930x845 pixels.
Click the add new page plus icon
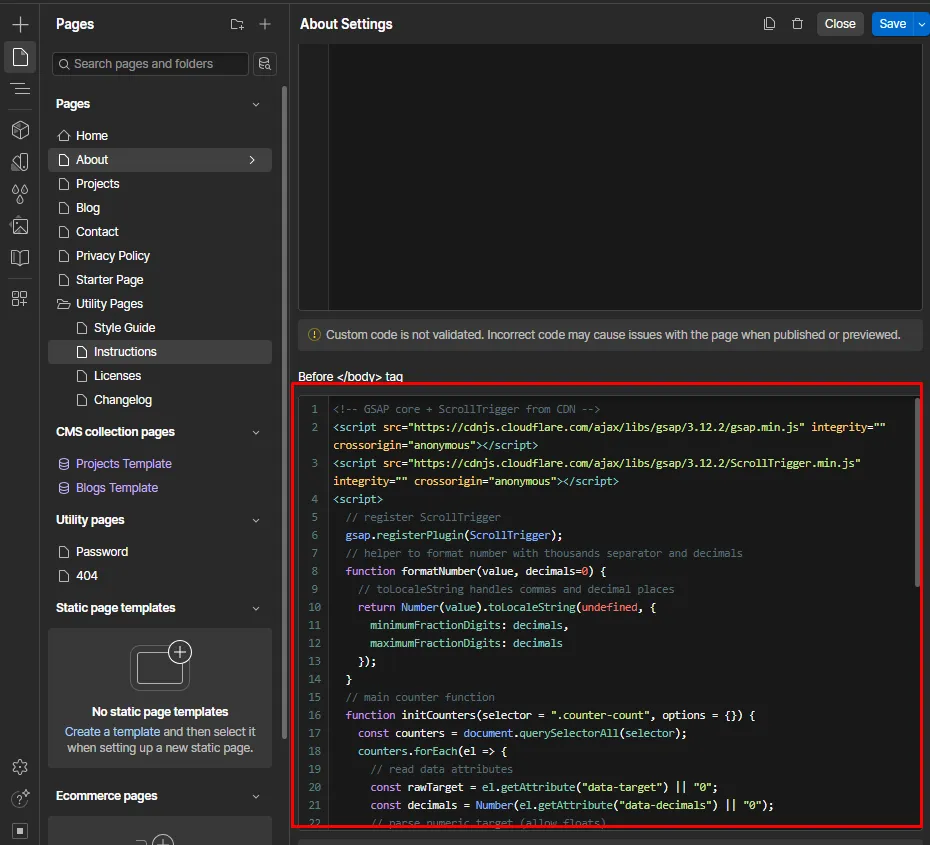coord(265,24)
